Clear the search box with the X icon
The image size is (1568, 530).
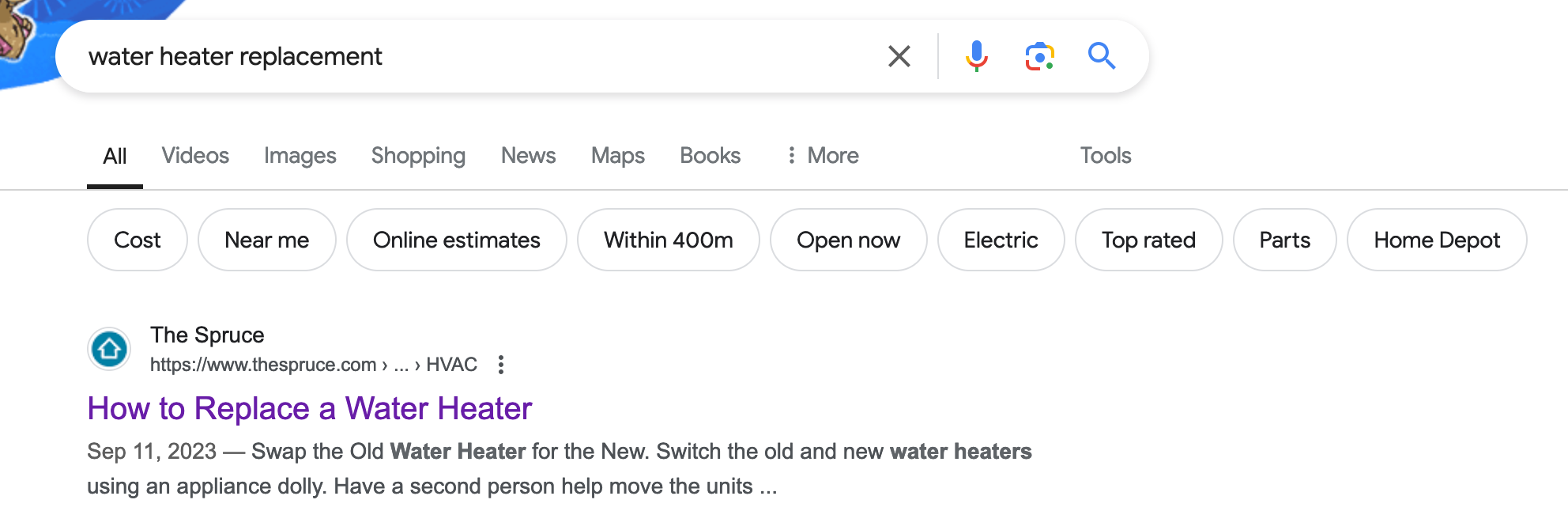899,56
